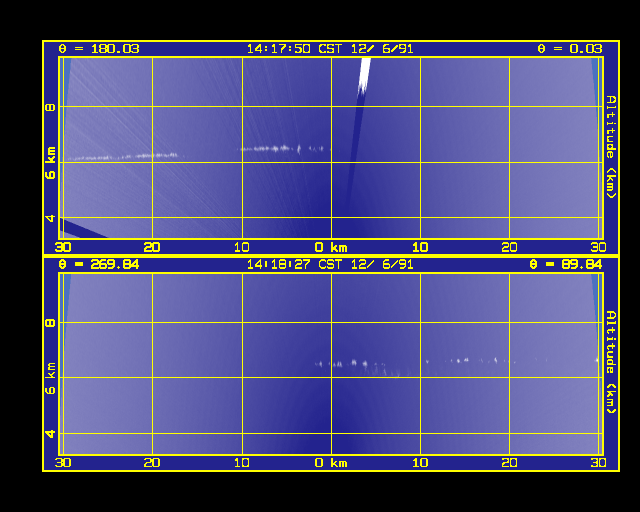The width and height of the screenshot is (640, 512).
Task: Click the left-side 30 range label under the lower panel
Action: tap(63, 463)
